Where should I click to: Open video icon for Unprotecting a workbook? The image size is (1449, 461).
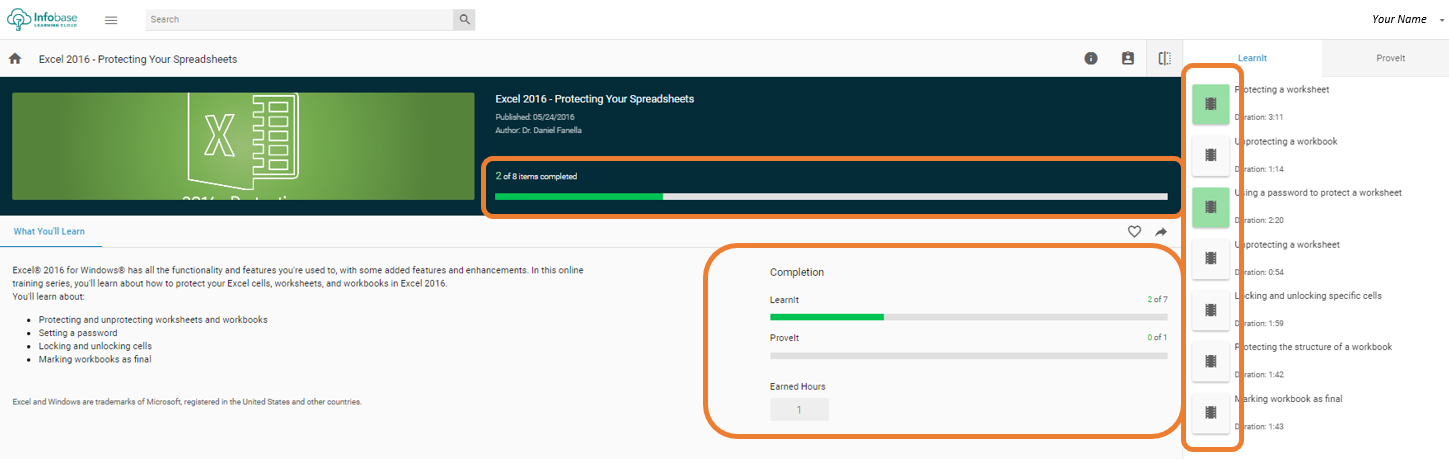pos(1211,155)
